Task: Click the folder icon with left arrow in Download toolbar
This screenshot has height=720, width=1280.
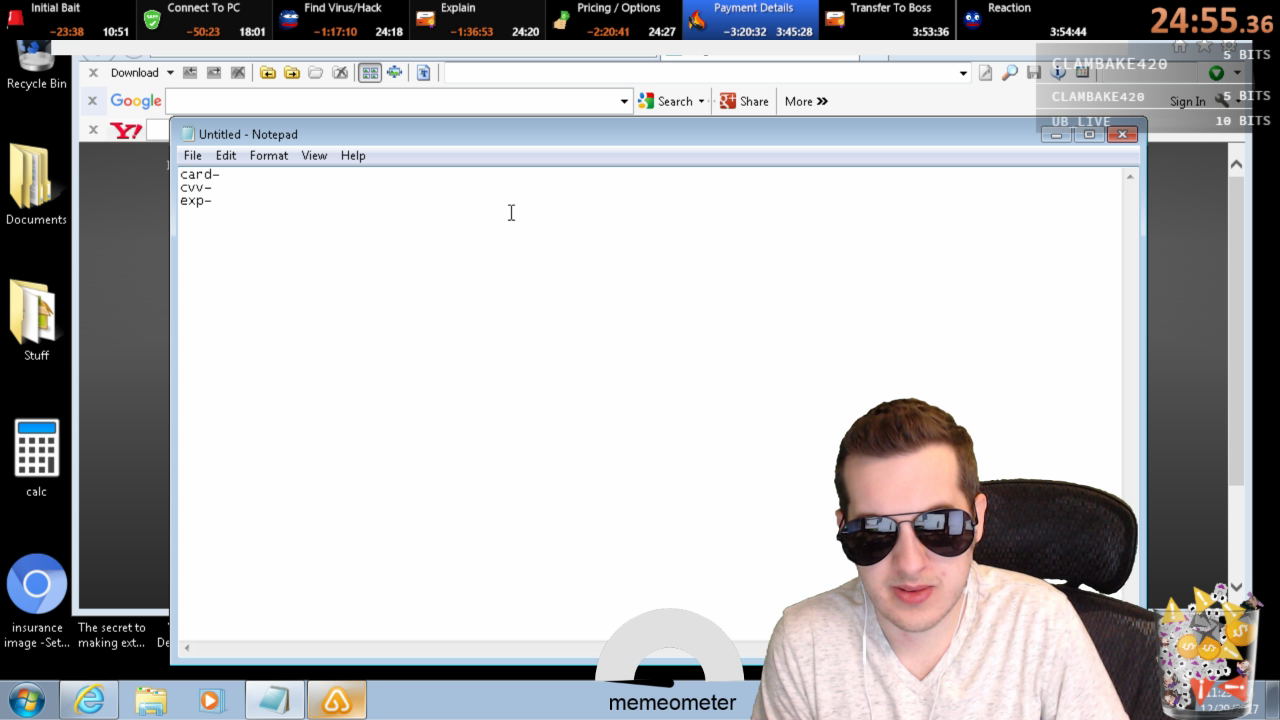Action: click(267, 73)
